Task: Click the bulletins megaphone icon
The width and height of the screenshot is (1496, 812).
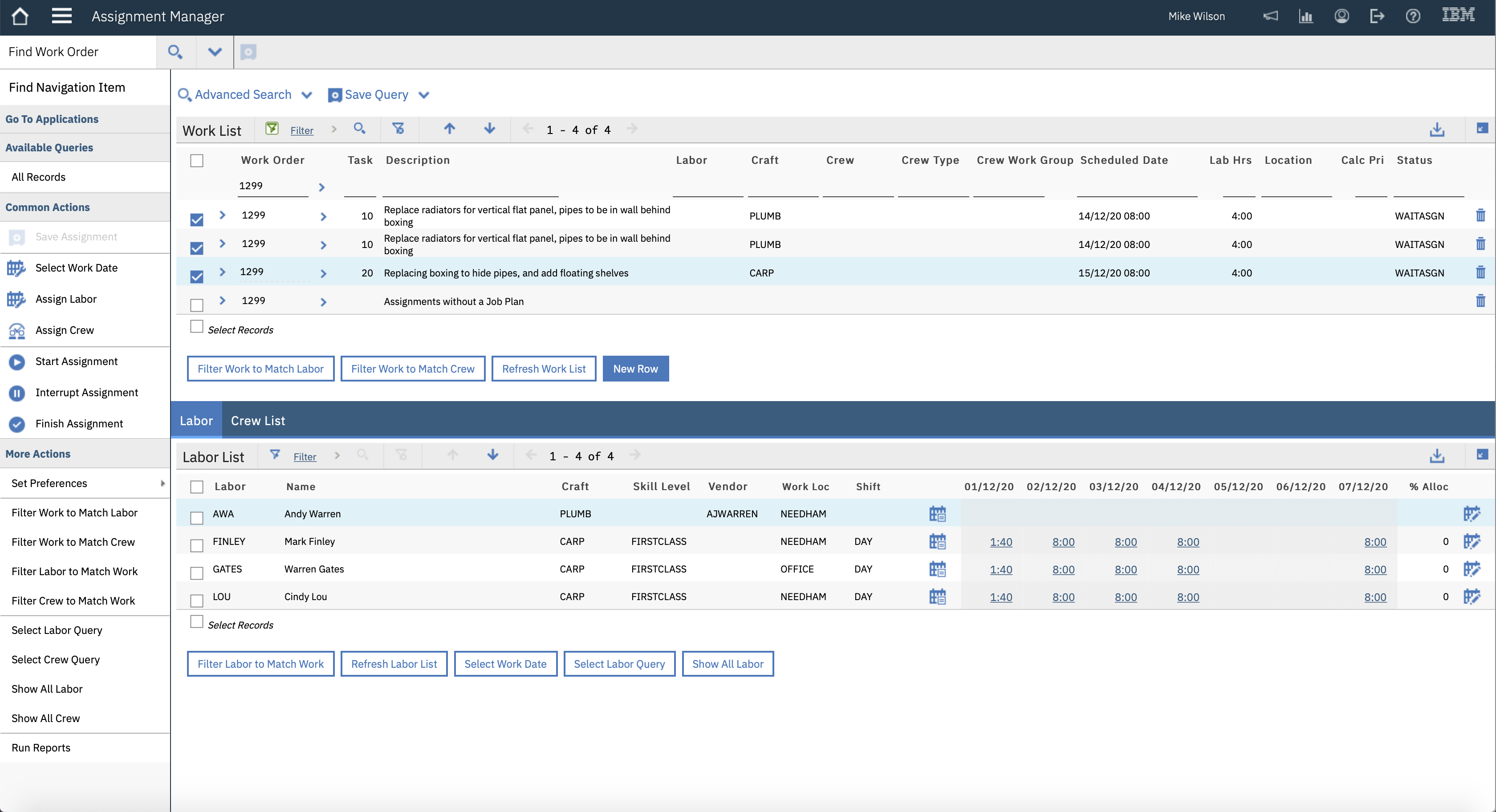Action: 1270,16
